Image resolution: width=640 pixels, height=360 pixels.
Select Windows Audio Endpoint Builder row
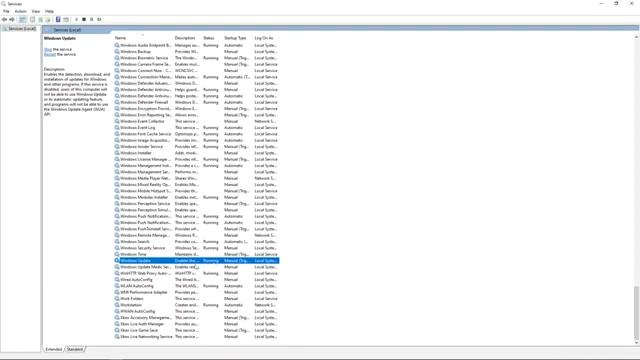click(197, 45)
